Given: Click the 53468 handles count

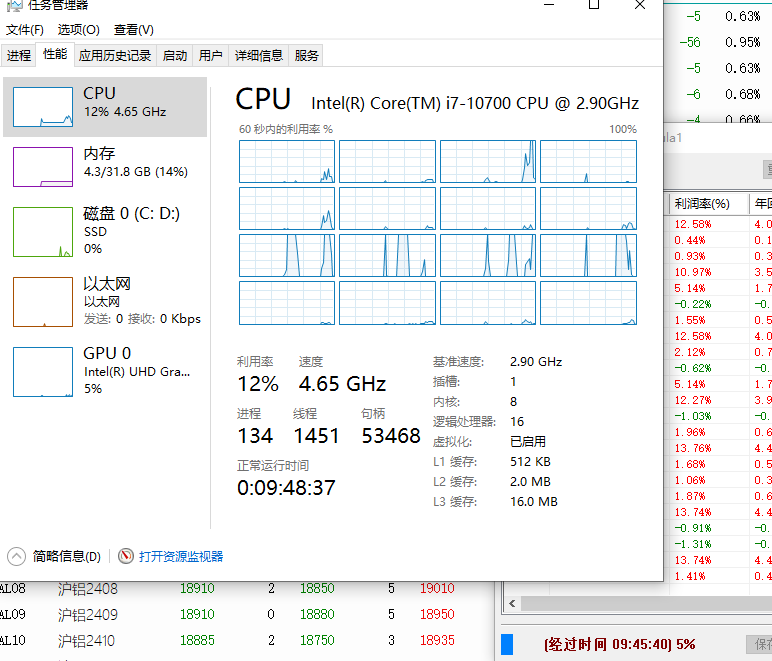Looking at the screenshot, I should [391, 436].
